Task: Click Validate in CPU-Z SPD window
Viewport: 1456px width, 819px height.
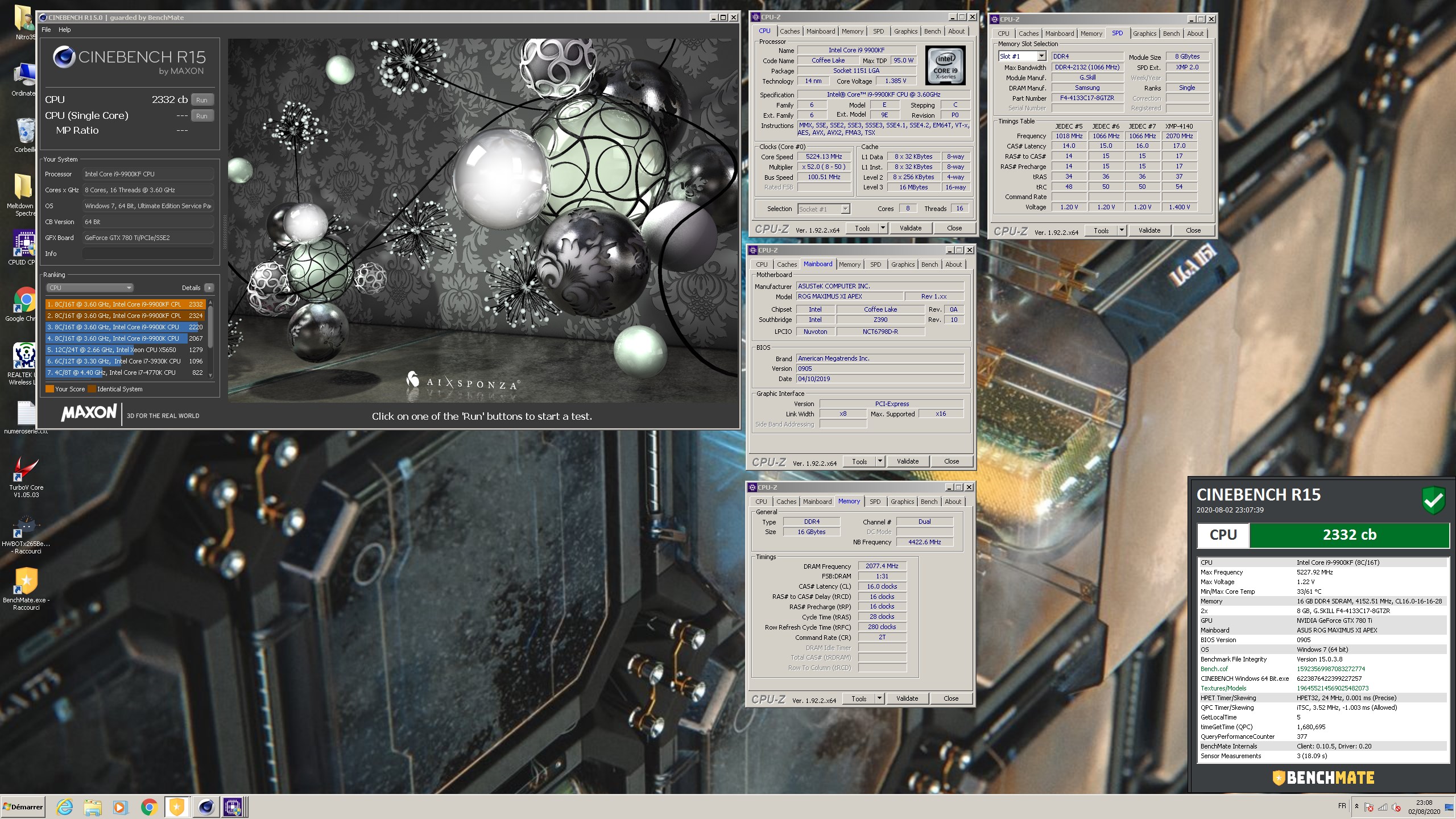Action: [x=1149, y=230]
